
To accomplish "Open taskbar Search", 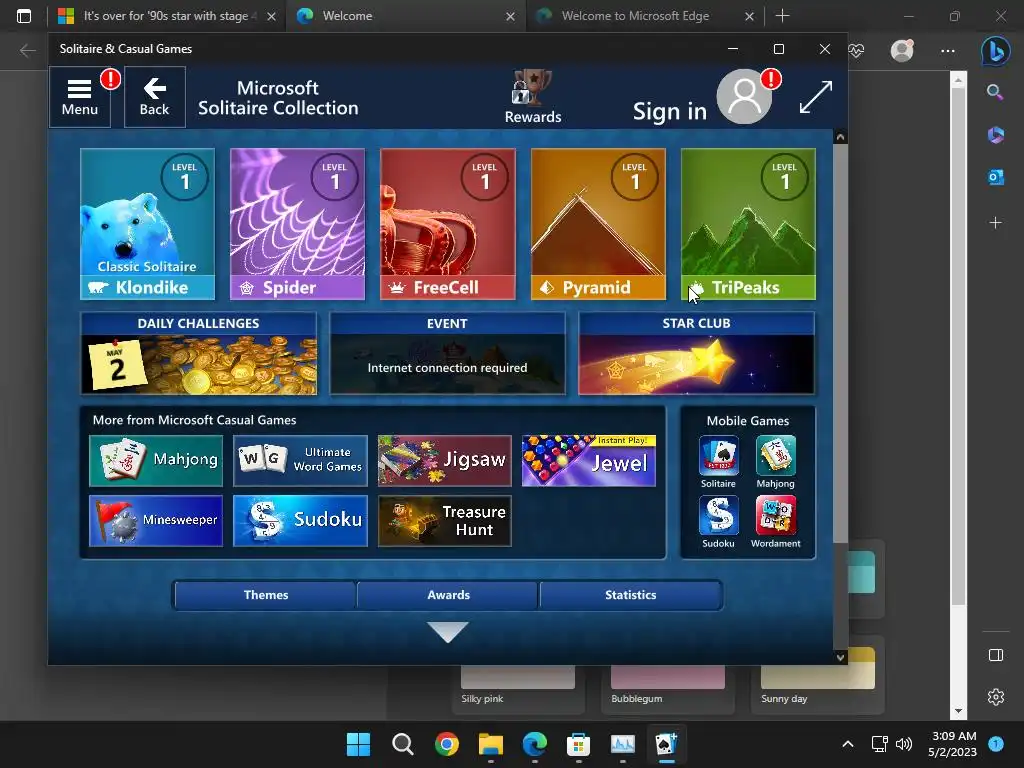I will coord(402,744).
